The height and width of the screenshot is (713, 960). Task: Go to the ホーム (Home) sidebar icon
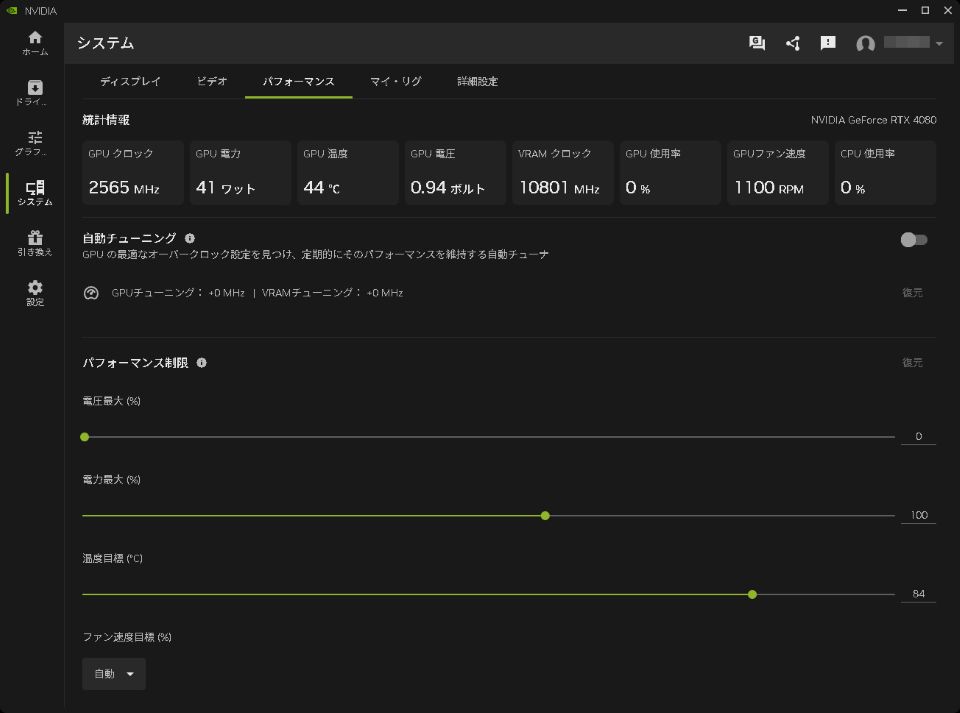tap(35, 43)
